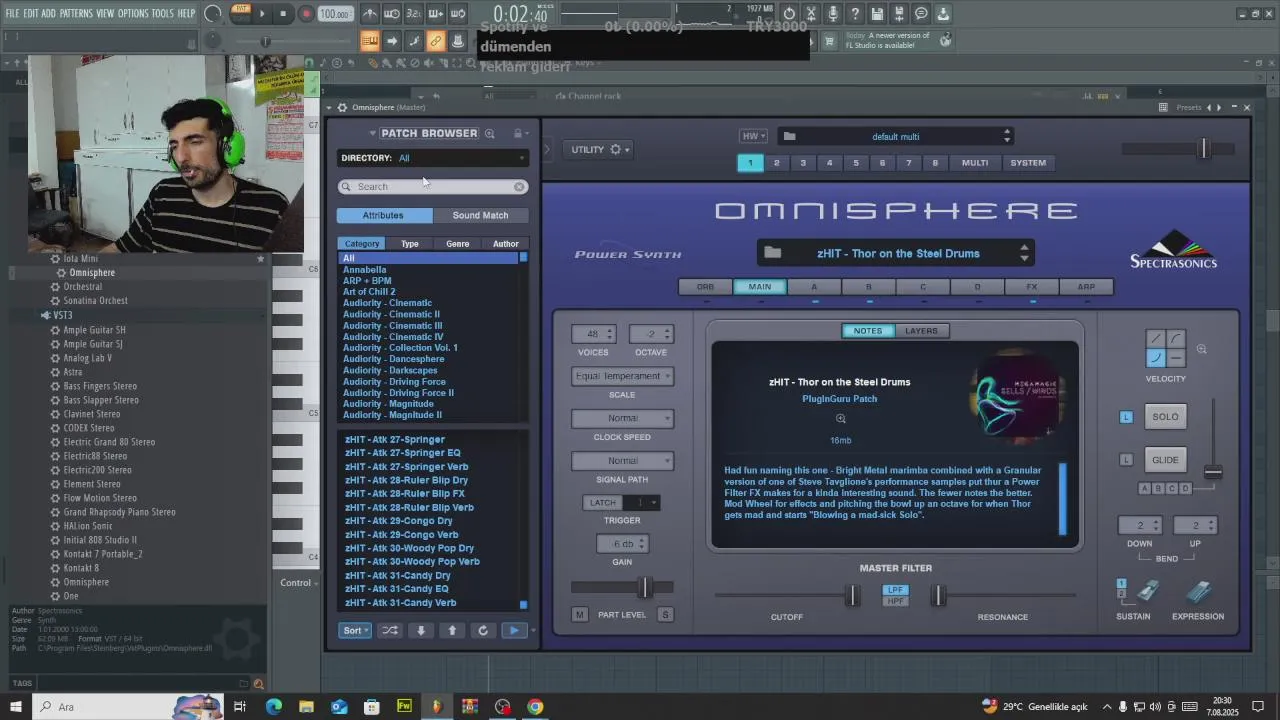Mute the part with M button
The image size is (1280, 720).
click(580, 615)
